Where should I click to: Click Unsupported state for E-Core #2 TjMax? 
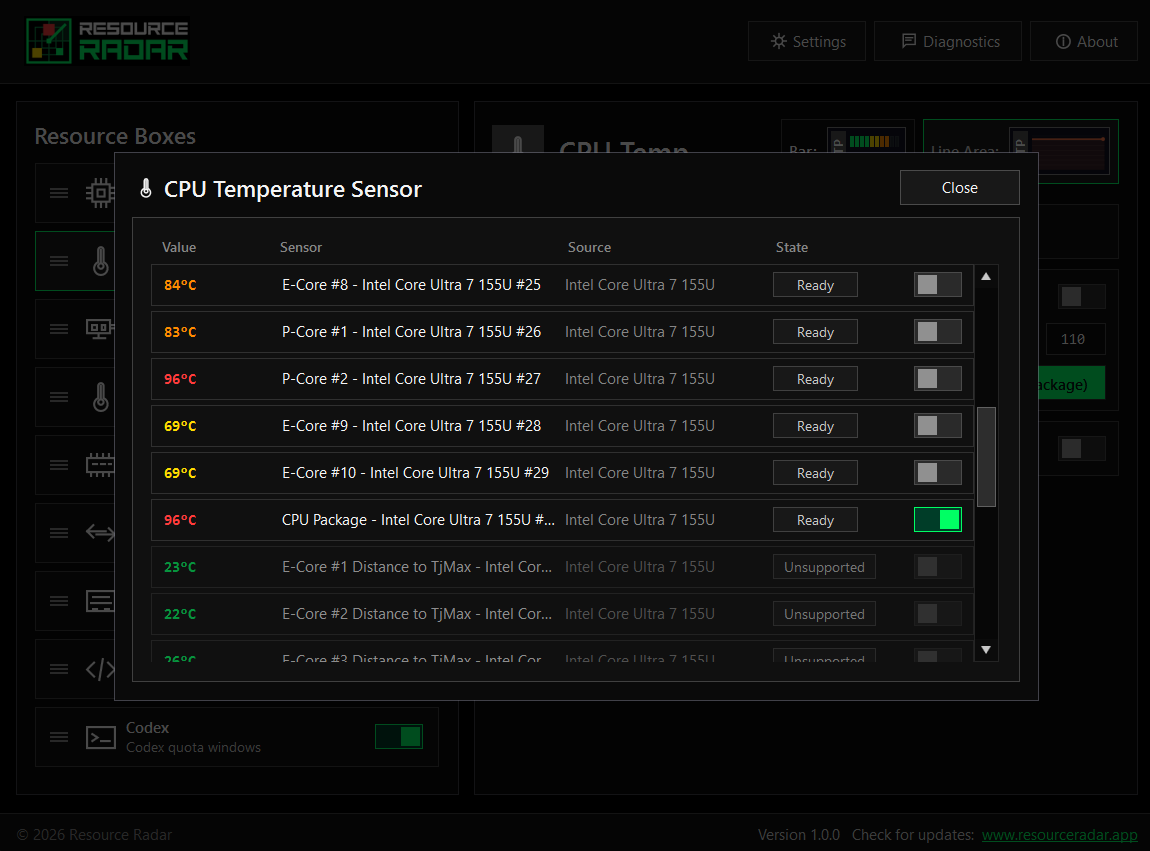pos(824,613)
